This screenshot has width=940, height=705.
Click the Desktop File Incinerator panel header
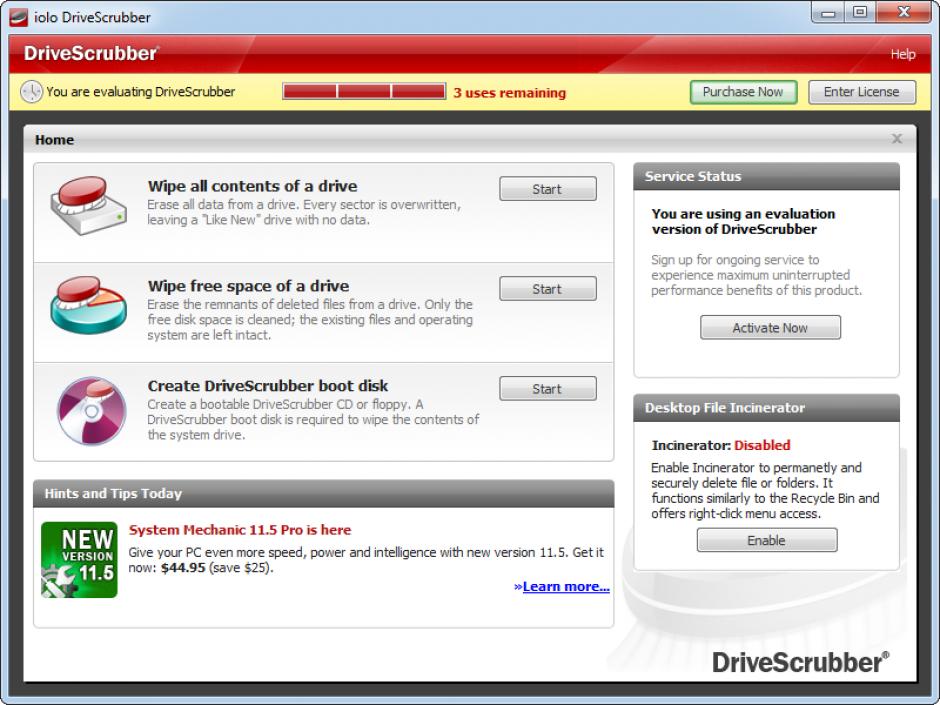pyautogui.click(x=767, y=408)
